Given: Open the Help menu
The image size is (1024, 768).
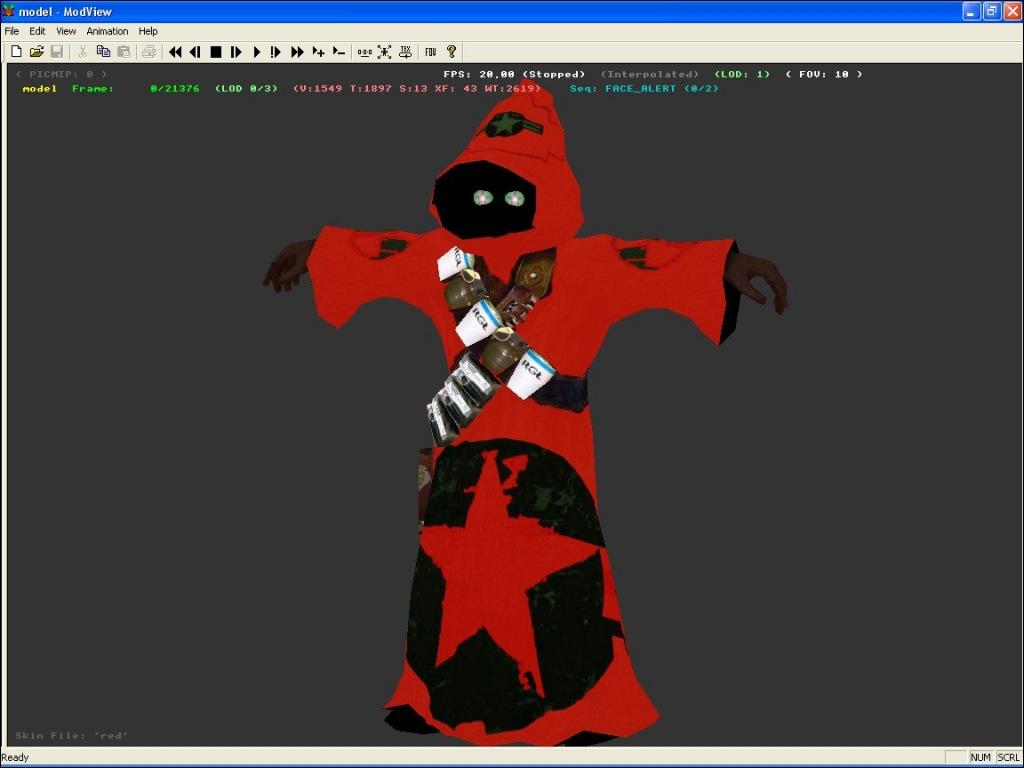Looking at the screenshot, I should pos(148,31).
